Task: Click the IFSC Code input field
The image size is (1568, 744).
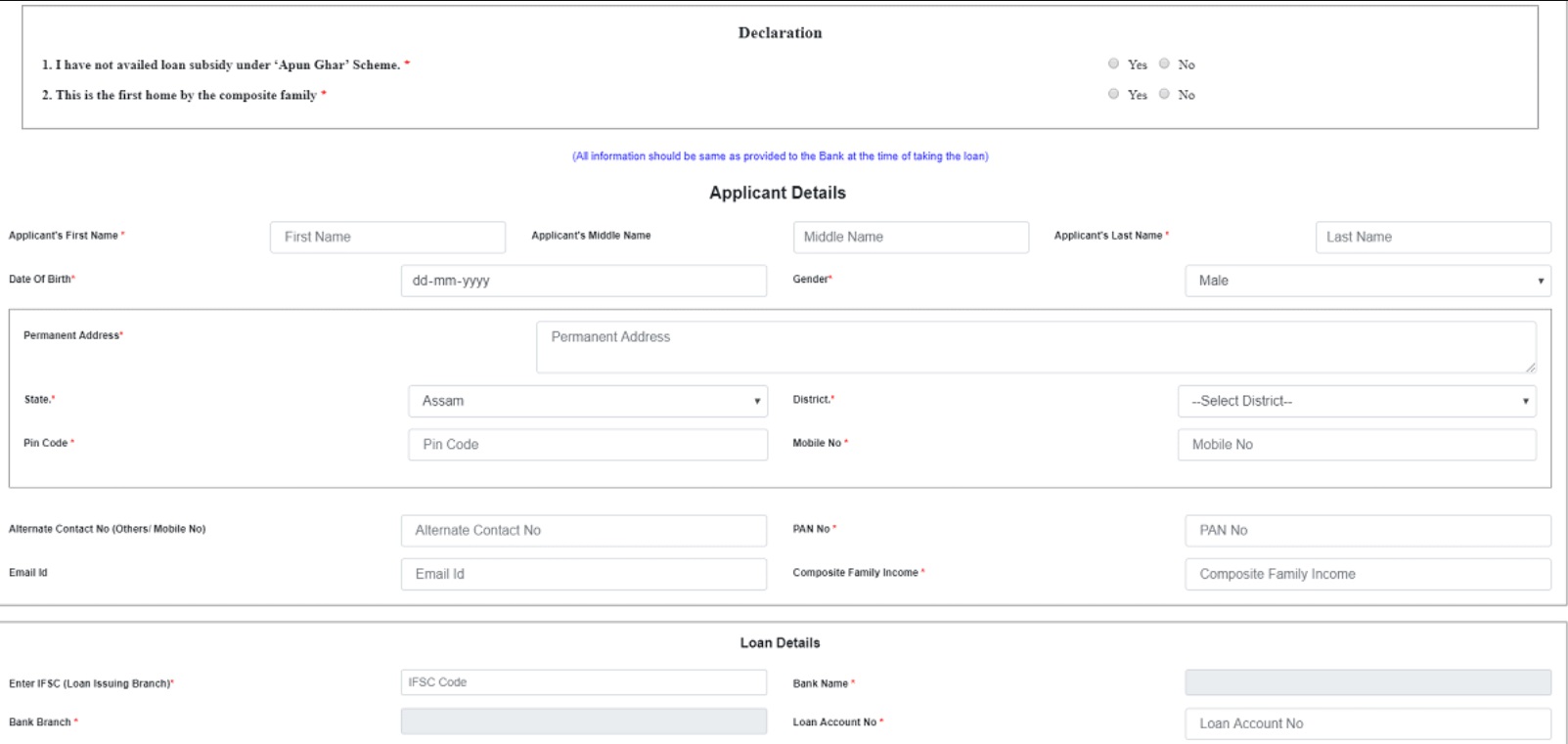Action: pos(583,682)
